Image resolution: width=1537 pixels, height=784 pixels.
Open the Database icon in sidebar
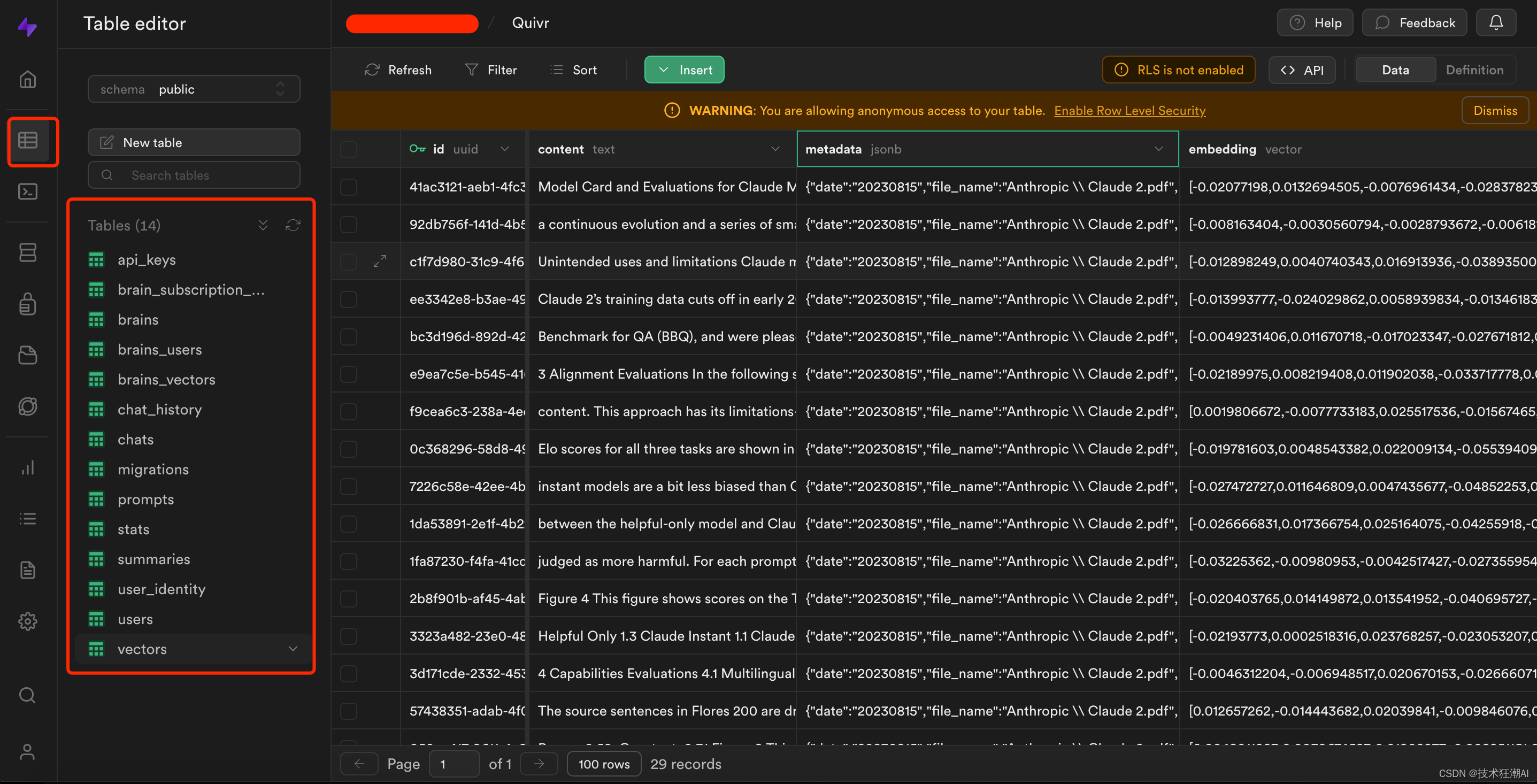point(27,252)
